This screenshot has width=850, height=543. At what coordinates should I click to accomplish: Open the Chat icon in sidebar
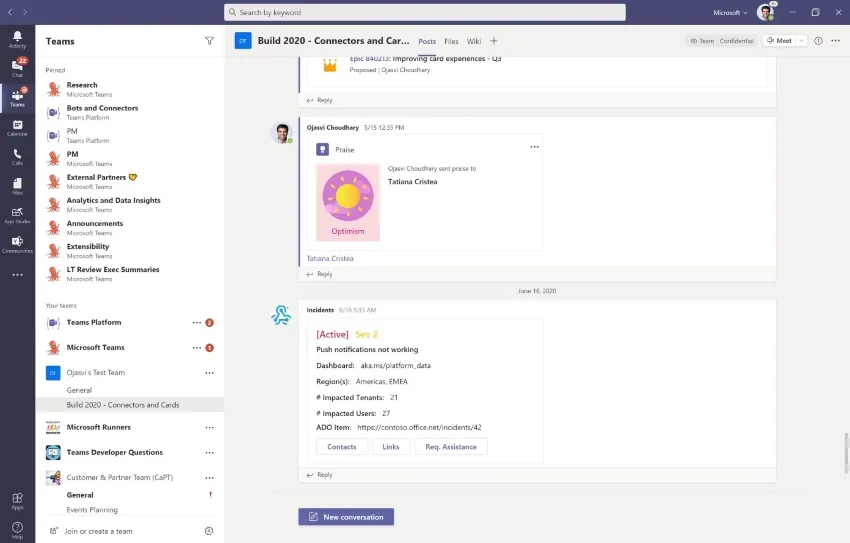[17, 68]
